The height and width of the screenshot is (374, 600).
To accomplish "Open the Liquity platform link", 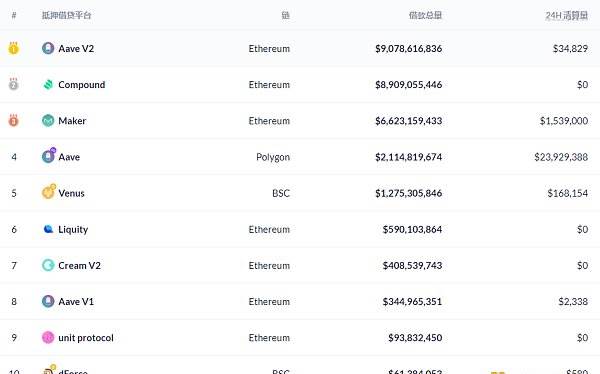I will click(x=73, y=229).
